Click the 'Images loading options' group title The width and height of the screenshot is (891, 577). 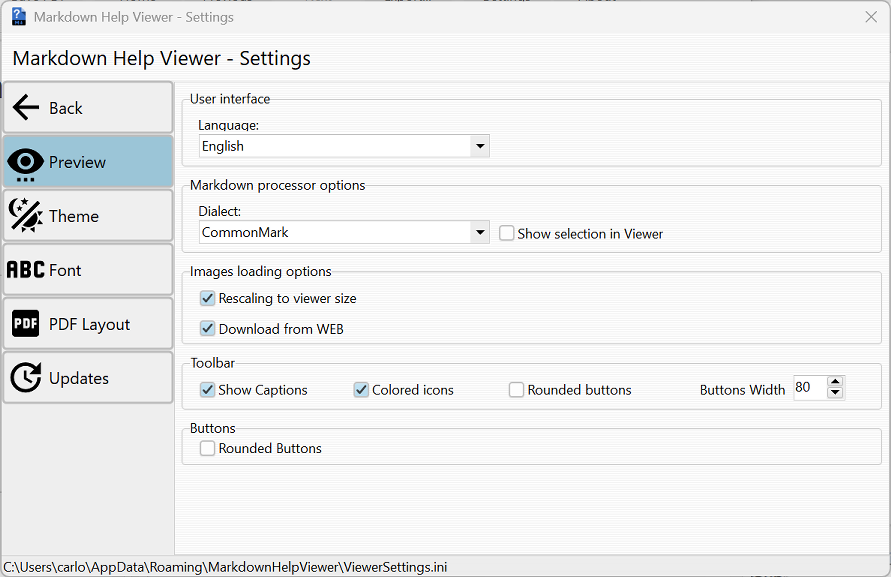coord(260,272)
